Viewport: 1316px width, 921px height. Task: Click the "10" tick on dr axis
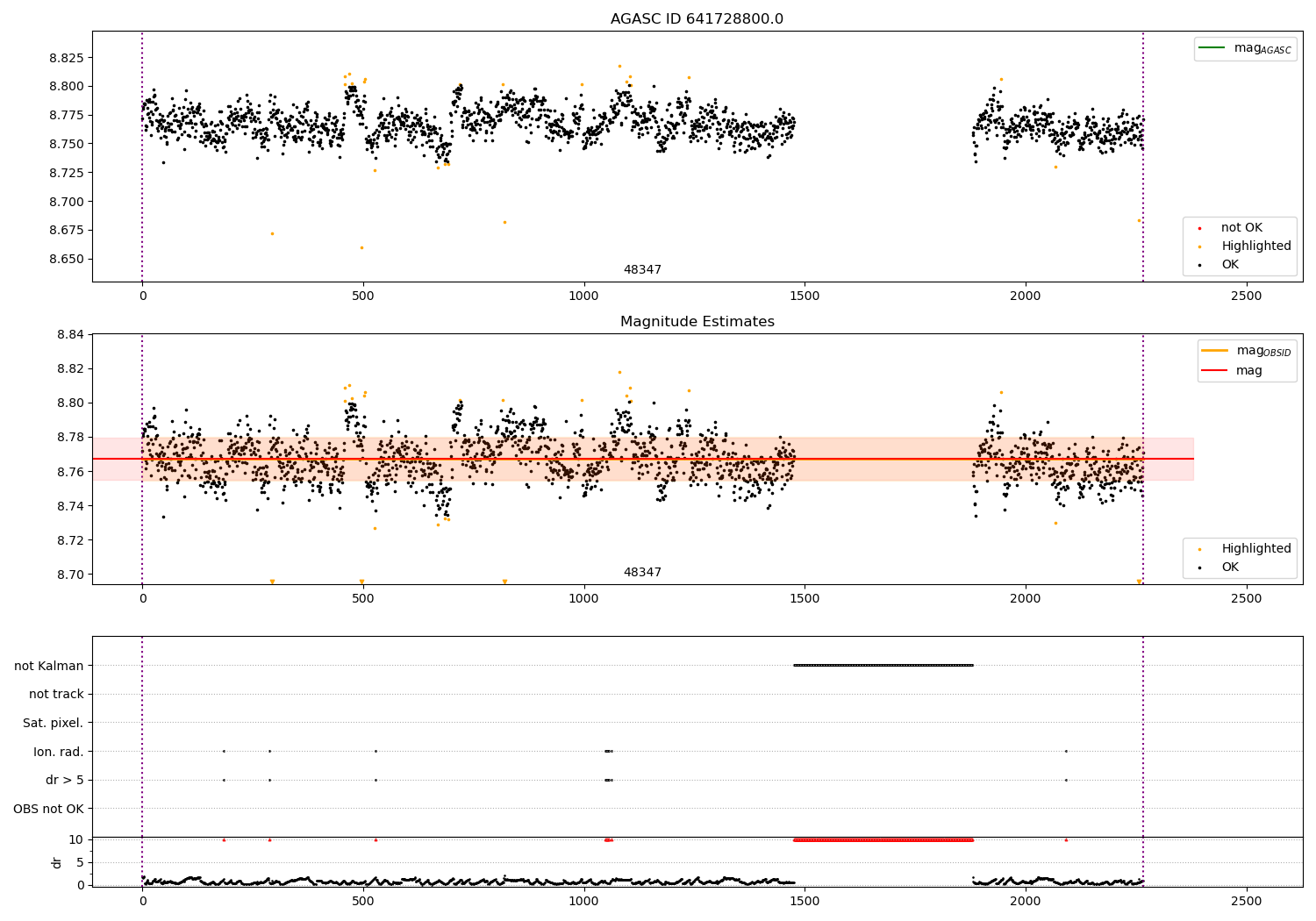point(76,839)
